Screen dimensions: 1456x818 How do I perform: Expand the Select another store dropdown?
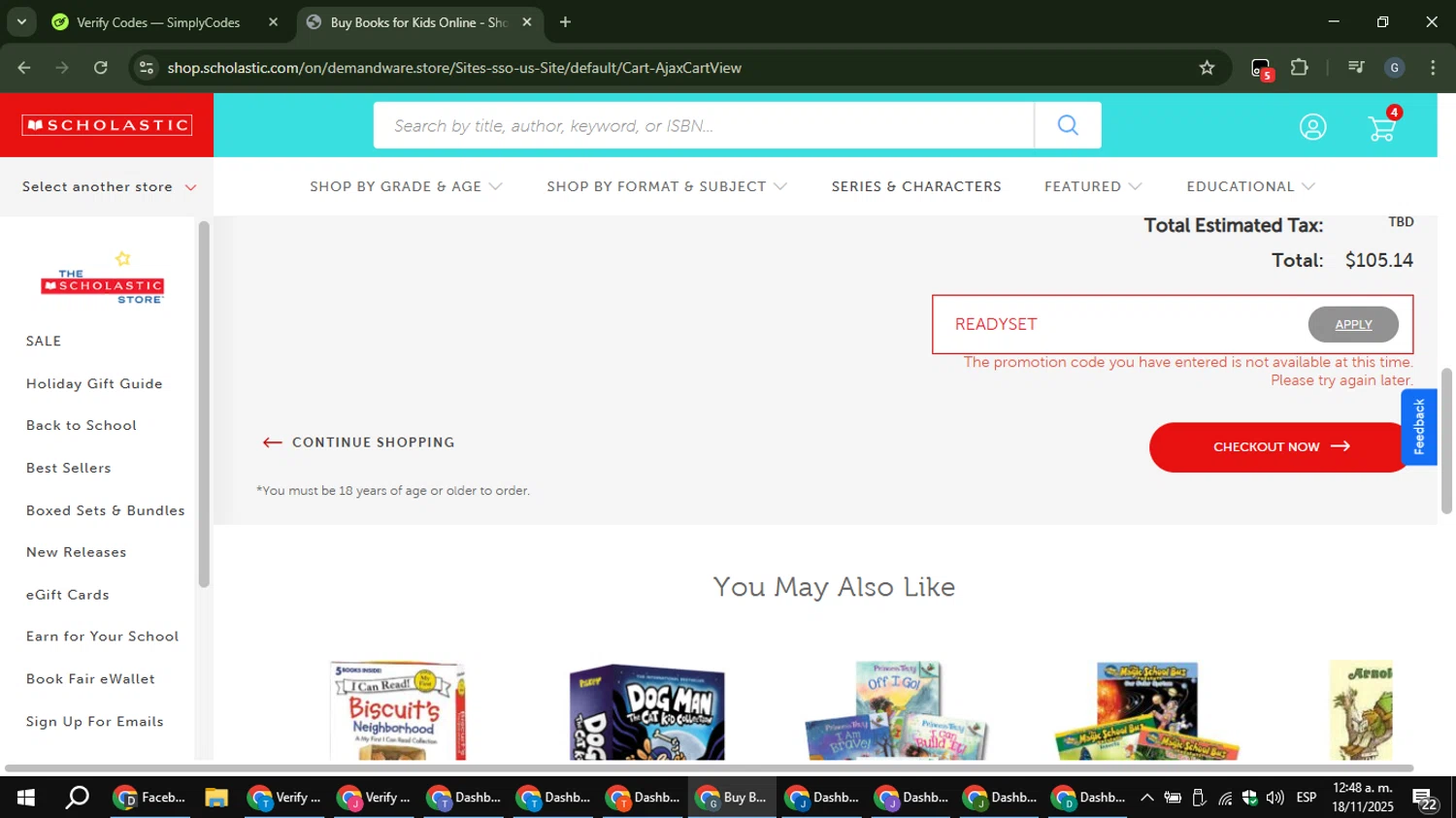point(109,186)
